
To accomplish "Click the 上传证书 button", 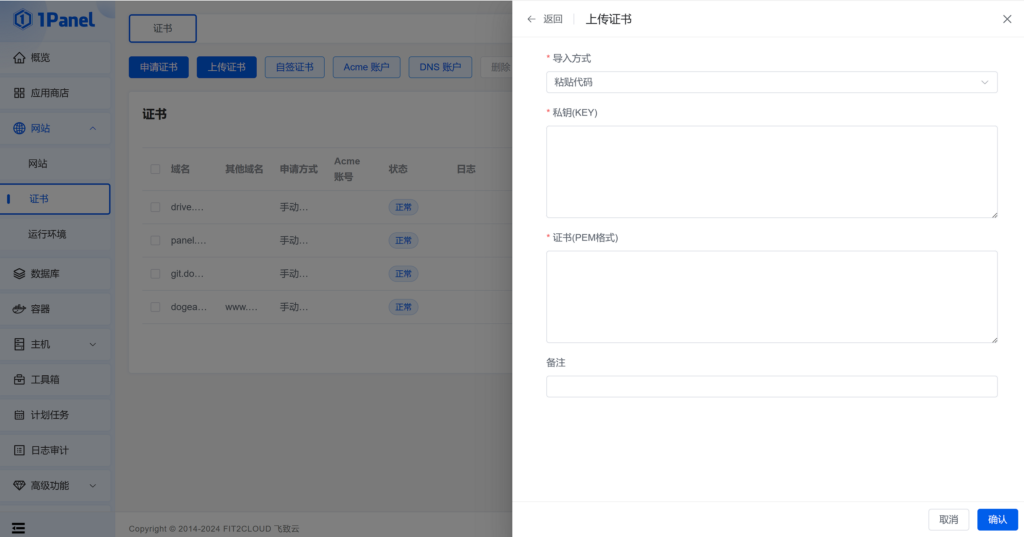I will [x=227, y=67].
